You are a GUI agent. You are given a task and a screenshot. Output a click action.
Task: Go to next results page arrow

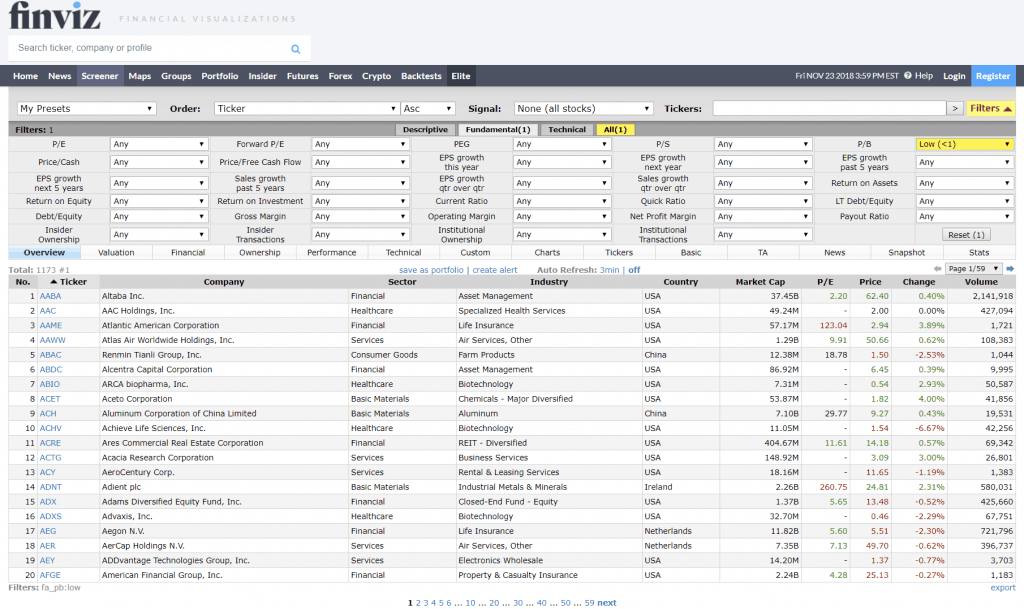coord(1010,269)
